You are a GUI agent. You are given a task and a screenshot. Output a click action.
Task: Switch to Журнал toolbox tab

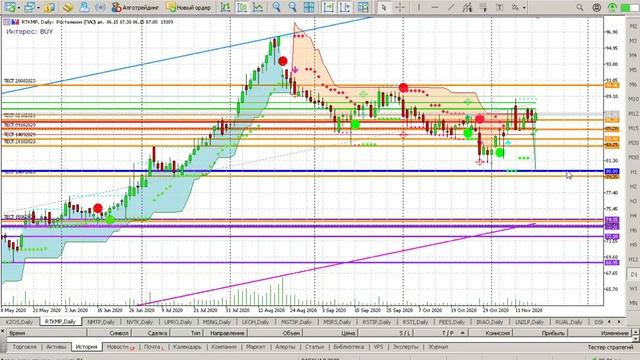pyautogui.click(x=438, y=347)
